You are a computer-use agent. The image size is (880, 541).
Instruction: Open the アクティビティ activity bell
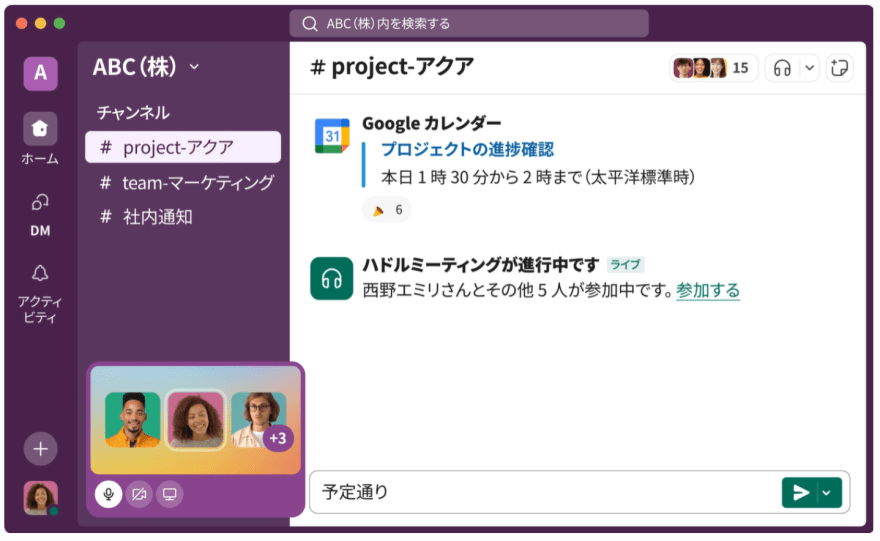40,293
